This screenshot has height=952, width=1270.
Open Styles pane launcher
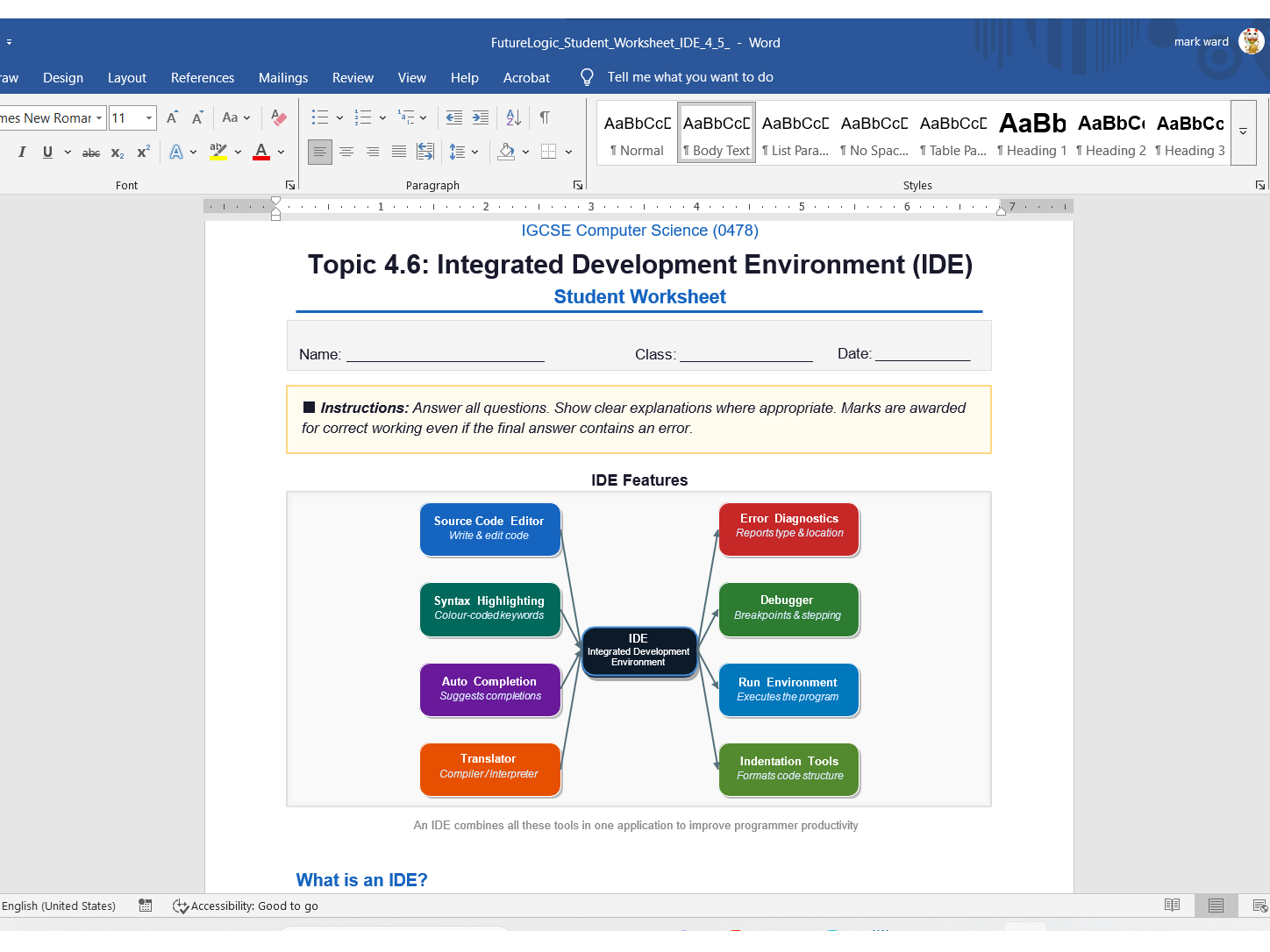(x=1260, y=185)
